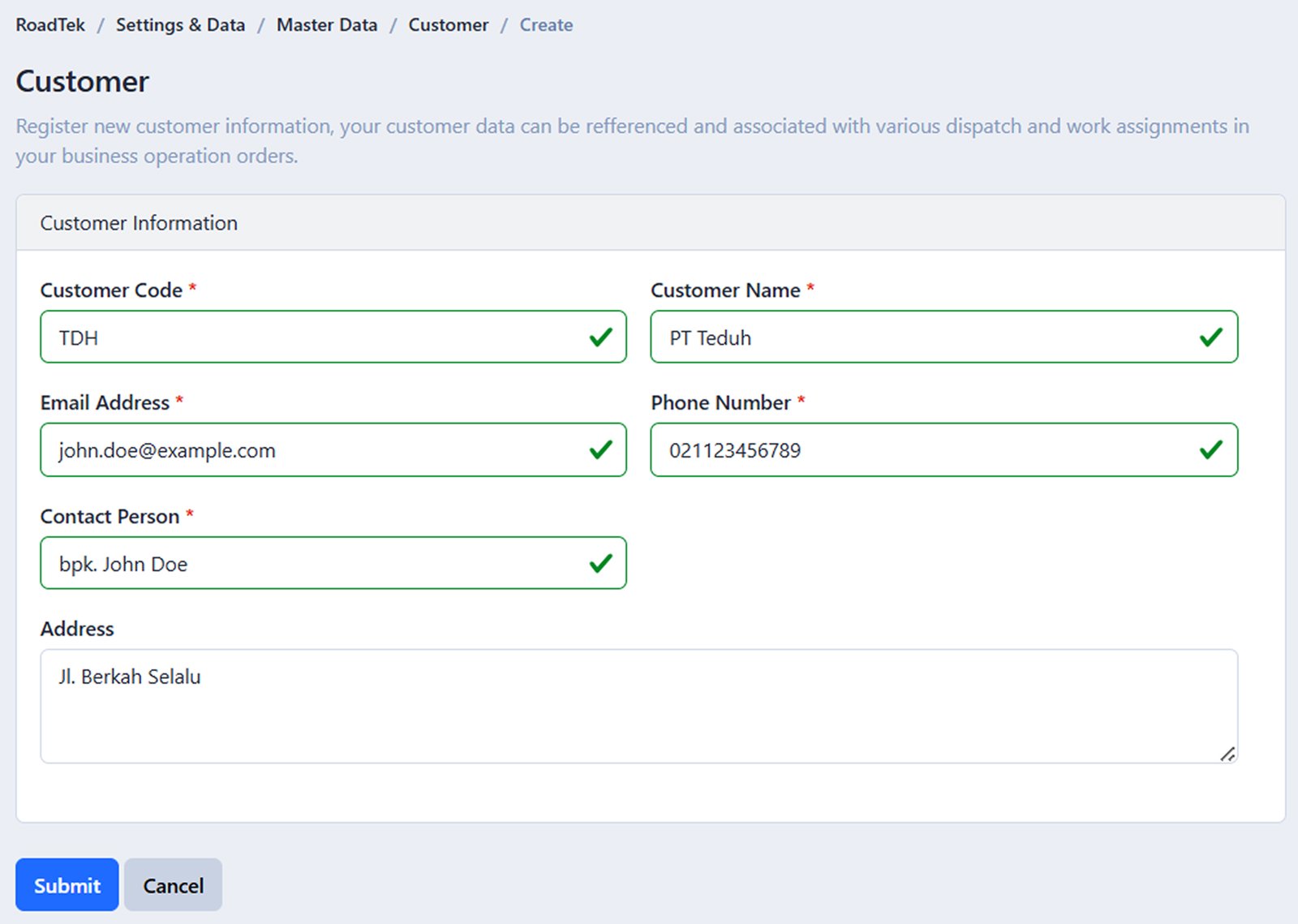Click the Email Address validation checkmark icon

600,449
